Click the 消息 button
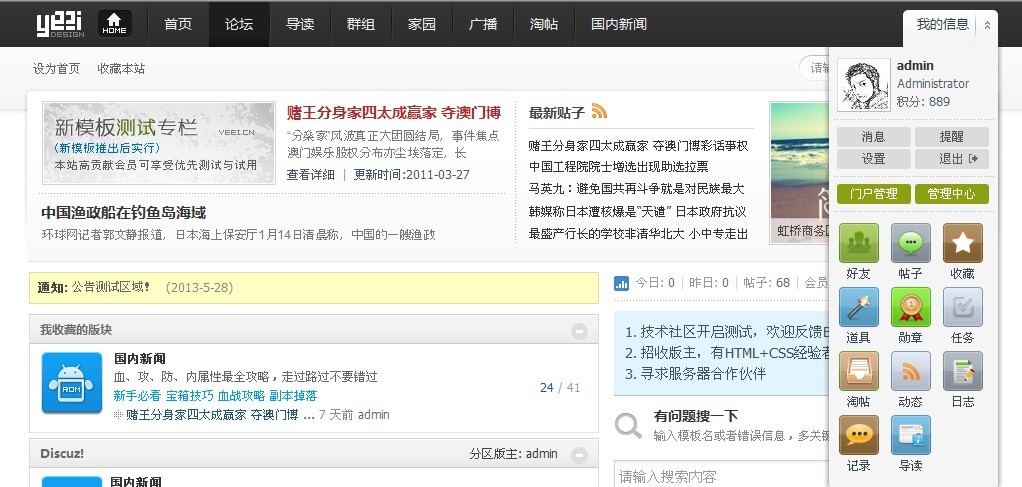Image resolution: width=1022 pixels, height=487 pixels. click(x=873, y=137)
